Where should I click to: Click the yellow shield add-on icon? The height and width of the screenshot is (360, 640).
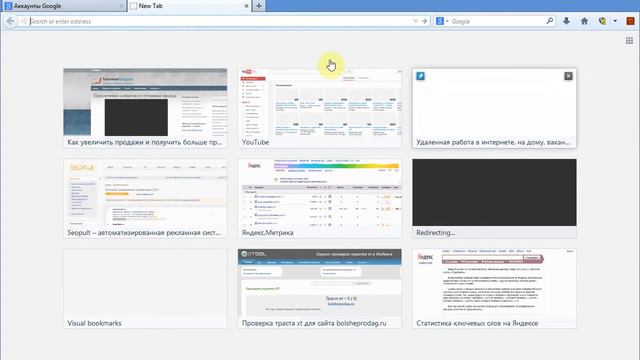point(602,21)
